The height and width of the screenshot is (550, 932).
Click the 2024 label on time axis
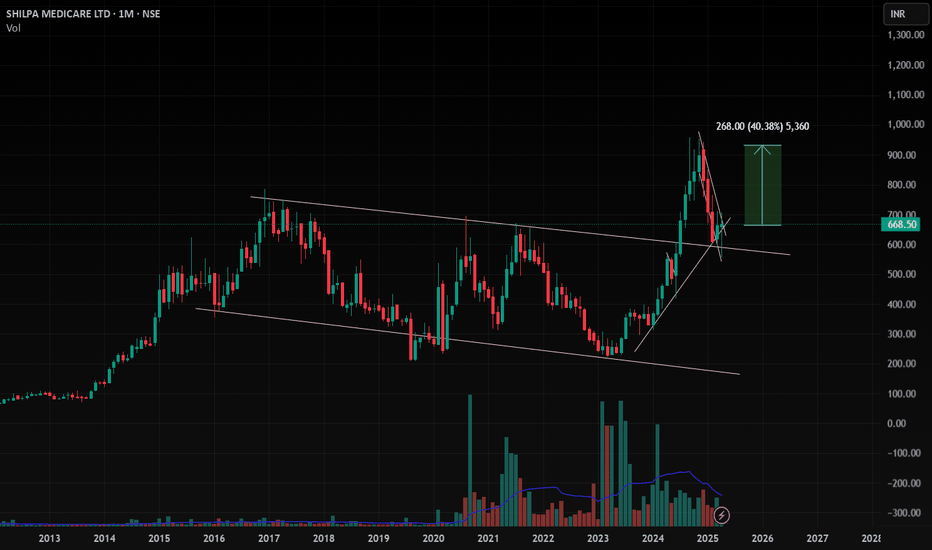pos(653,538)
